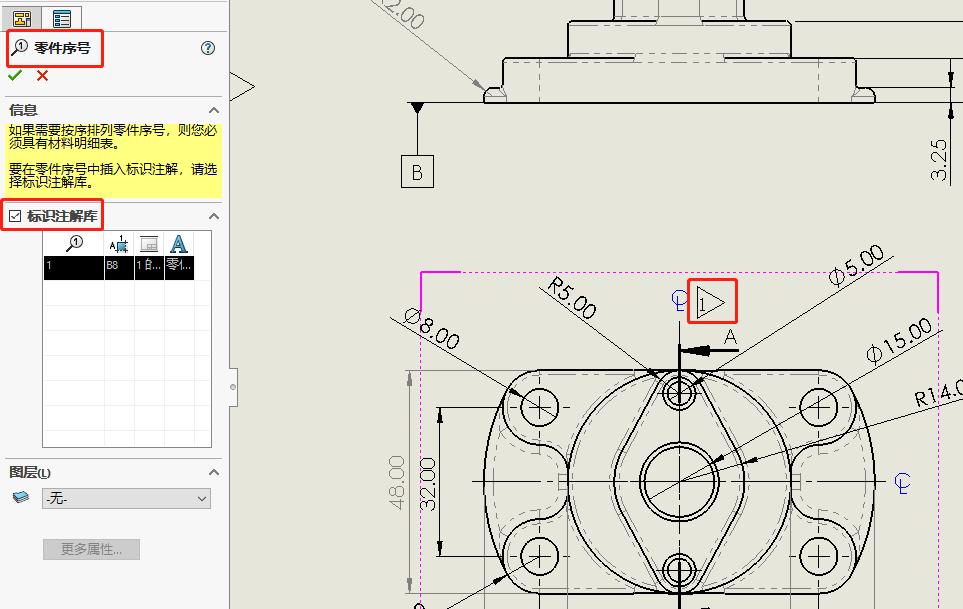The width and height of the screenshot is (963, 609).
Task: Click the 更多属性... button
Action: (92, 549)
